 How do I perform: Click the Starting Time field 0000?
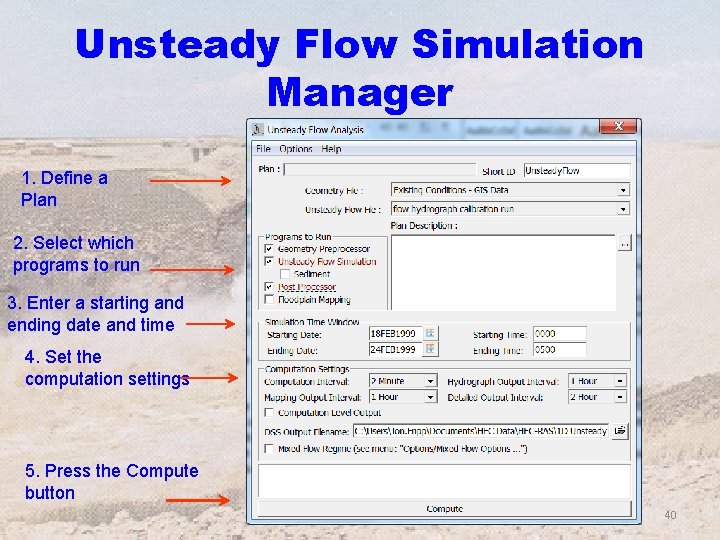(559, 333)
